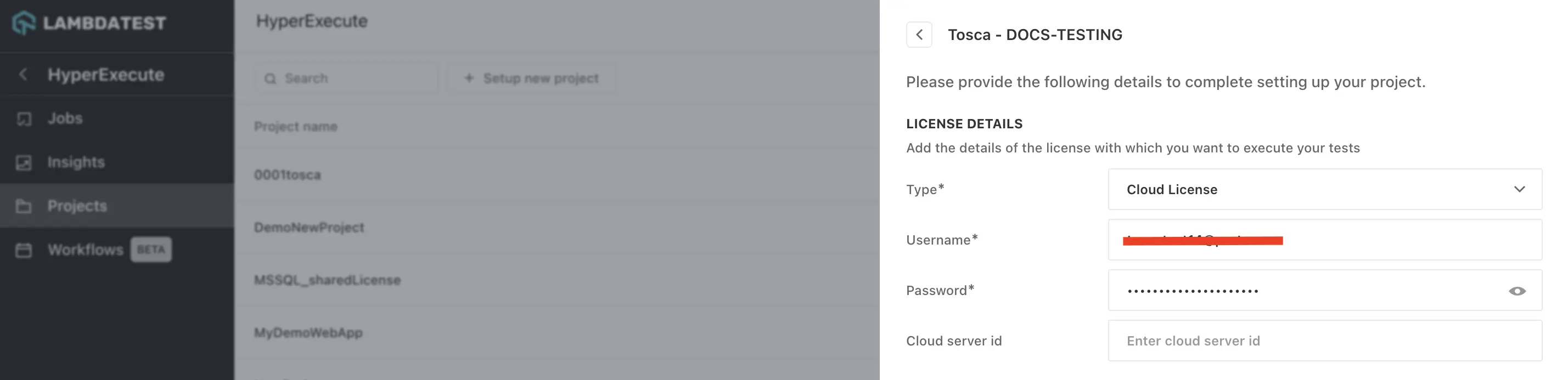
Task: Open the MSSQL_sharedLicense project
Action: click(328, 280)
